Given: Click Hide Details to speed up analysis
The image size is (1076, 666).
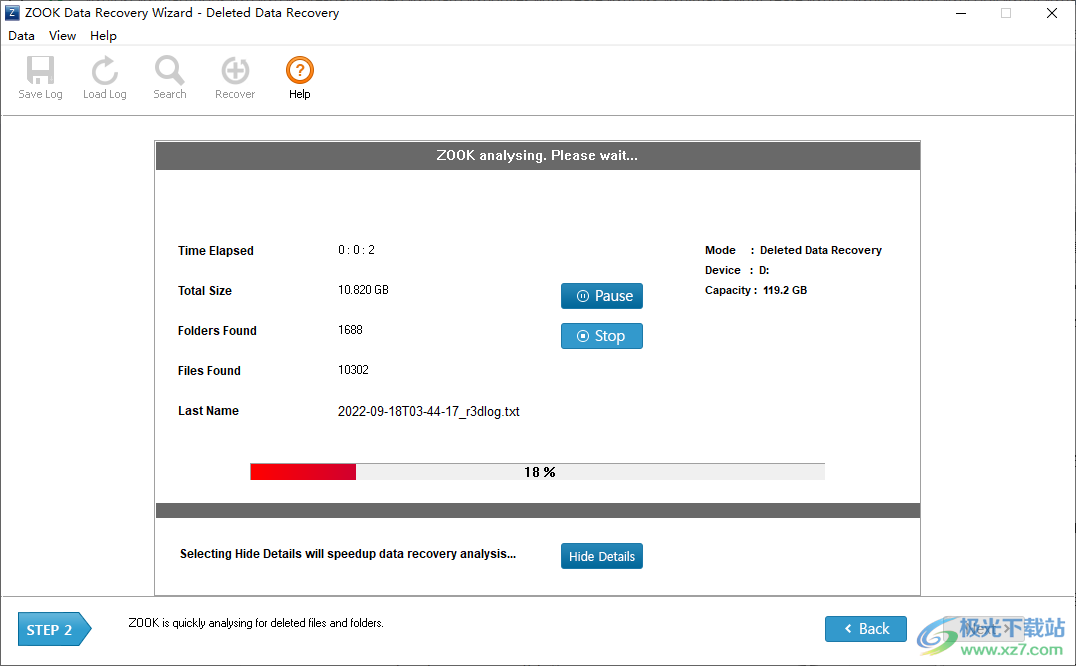Looking at the screenshot, I should [x=601, y=555].
